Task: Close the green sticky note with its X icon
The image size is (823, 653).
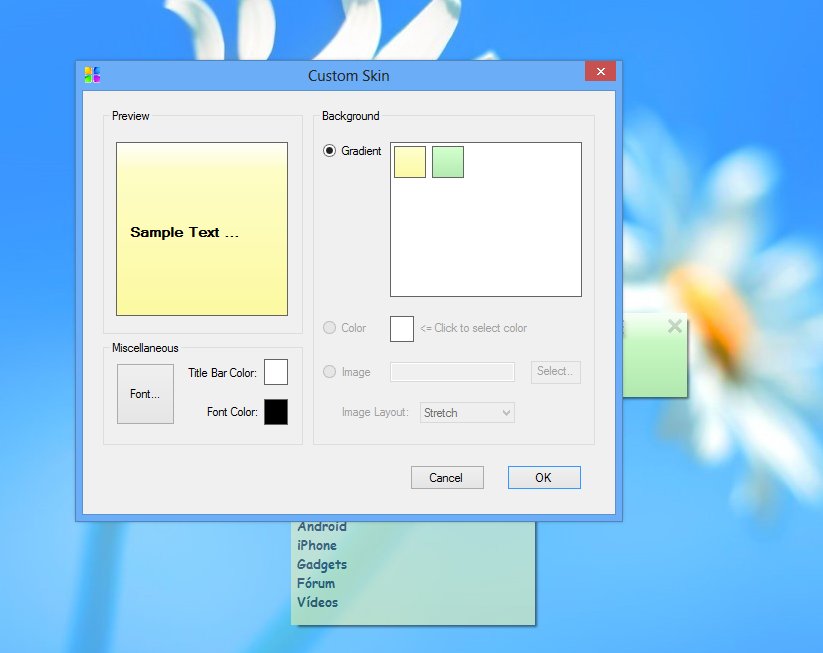Action: (x=675, y=326)
